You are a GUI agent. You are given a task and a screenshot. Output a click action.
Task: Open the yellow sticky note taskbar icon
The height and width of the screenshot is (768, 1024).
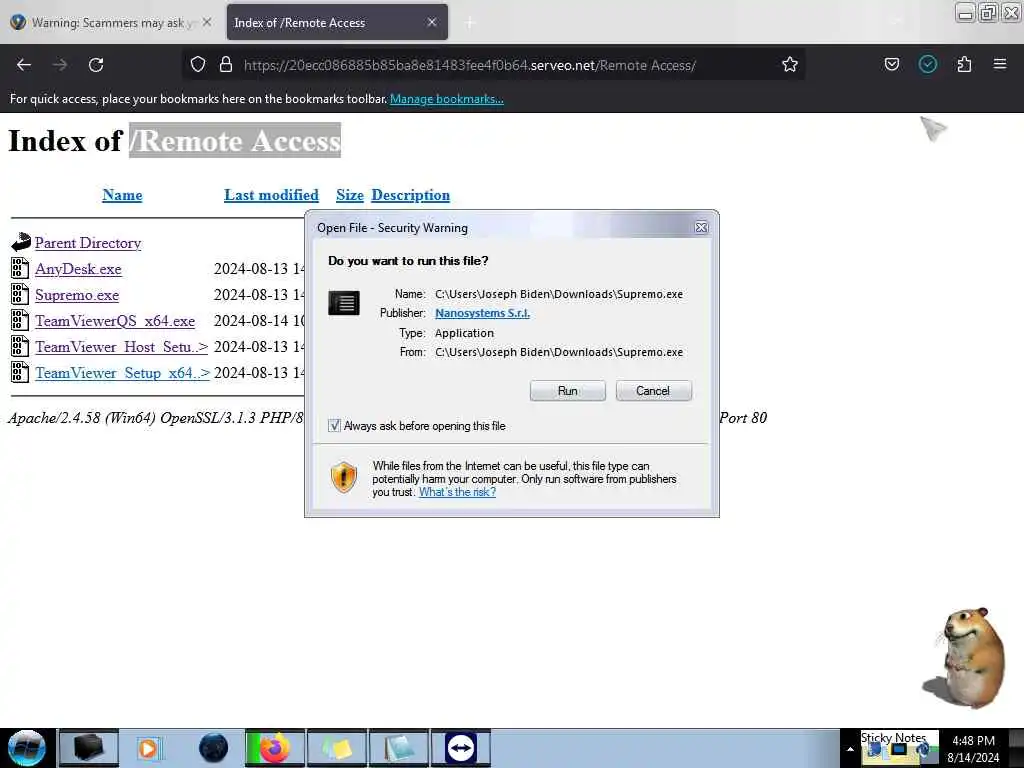click(337, 748)
